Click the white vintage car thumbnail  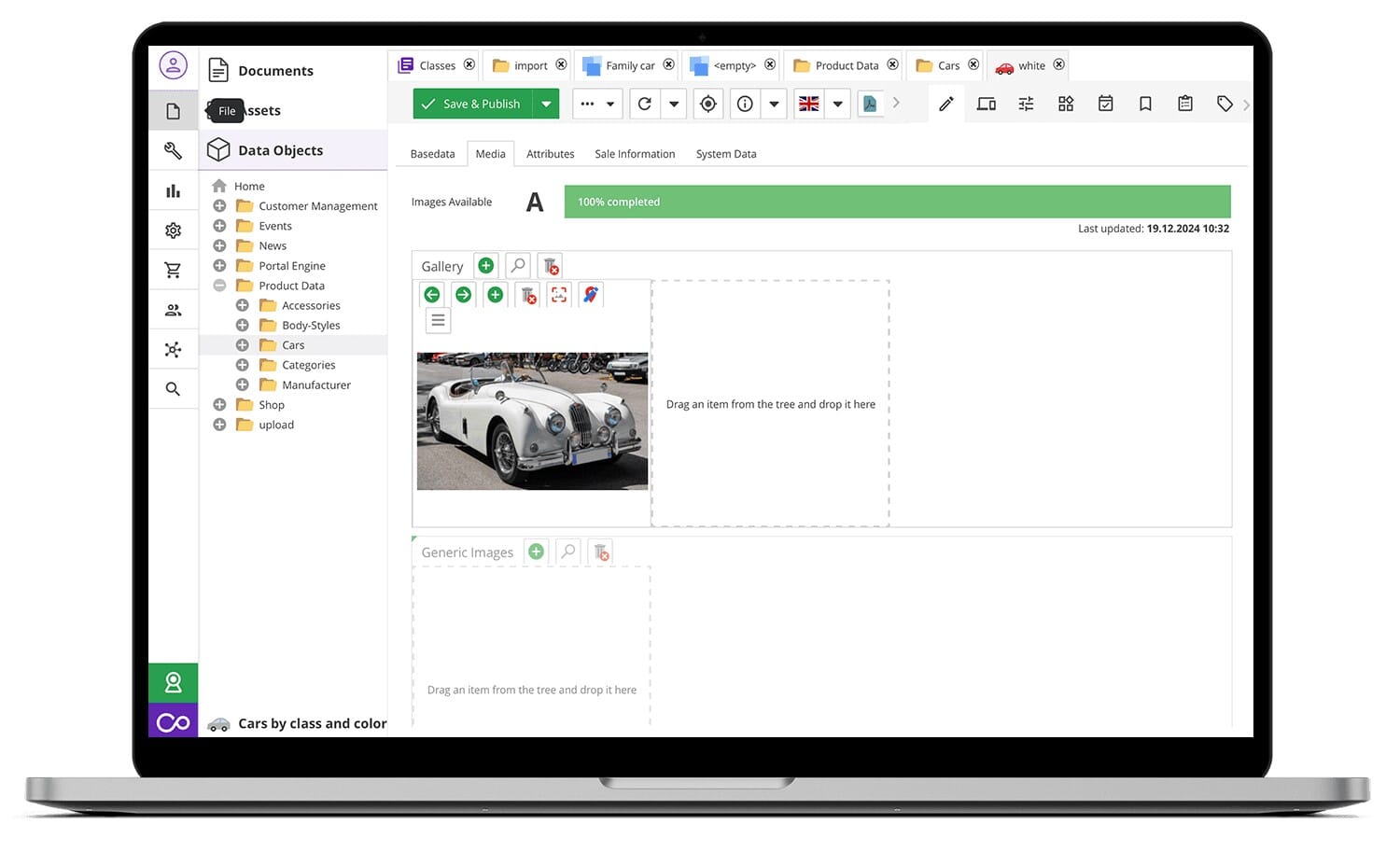pyautogui.click(x=532, y=421)
